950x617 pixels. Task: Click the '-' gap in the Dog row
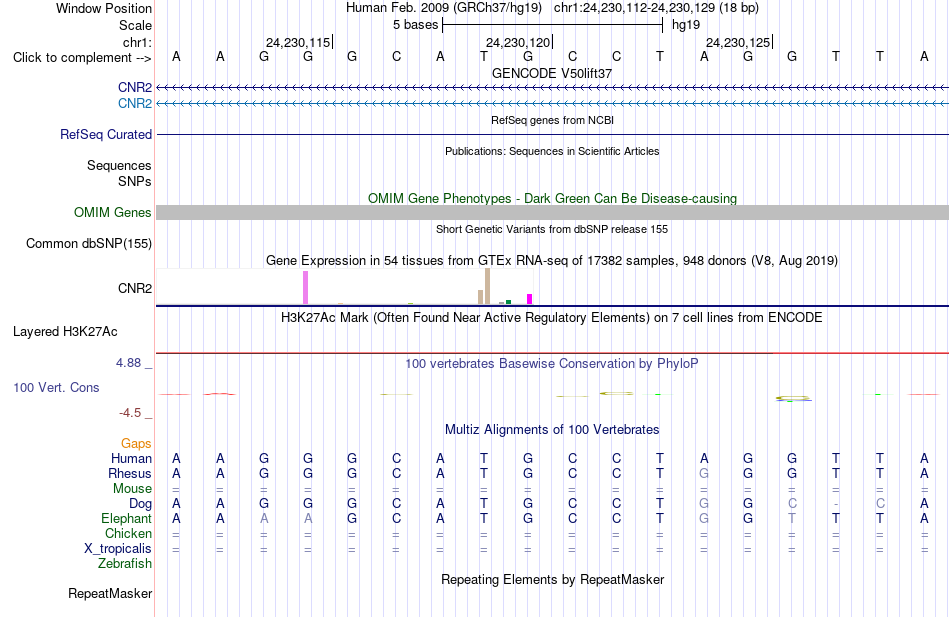(835, 504)
